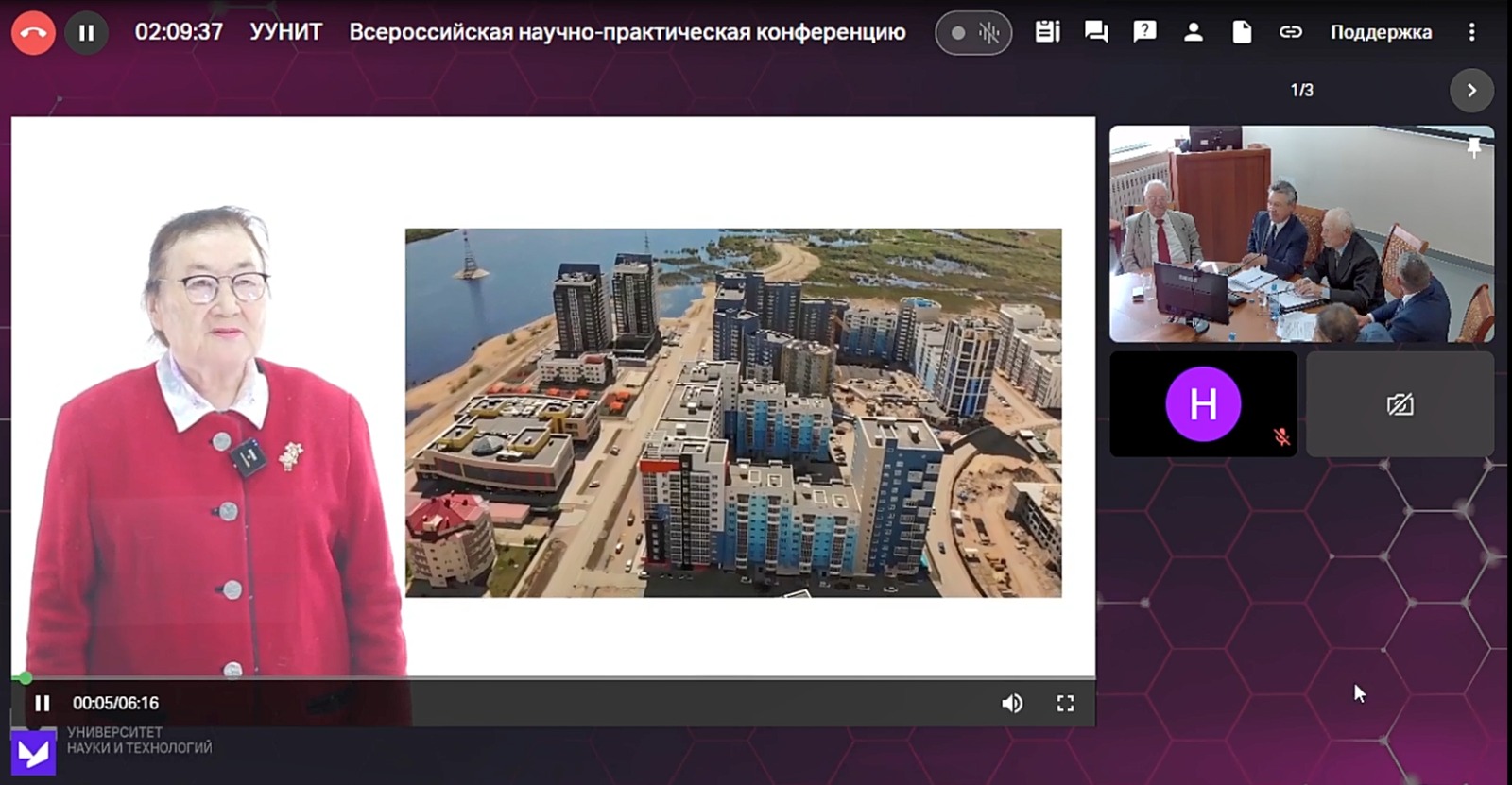Show the participants list
This screenshot has height=785, width=1512.
1194,32
